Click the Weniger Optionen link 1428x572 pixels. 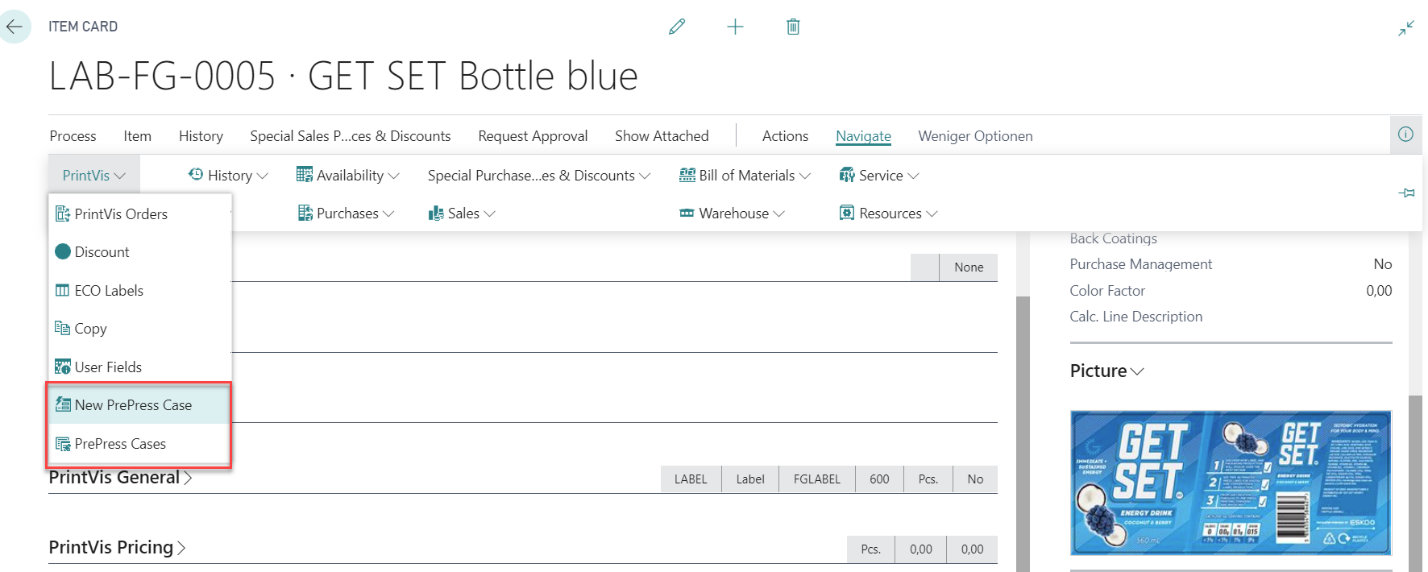(x=975, y=136)
